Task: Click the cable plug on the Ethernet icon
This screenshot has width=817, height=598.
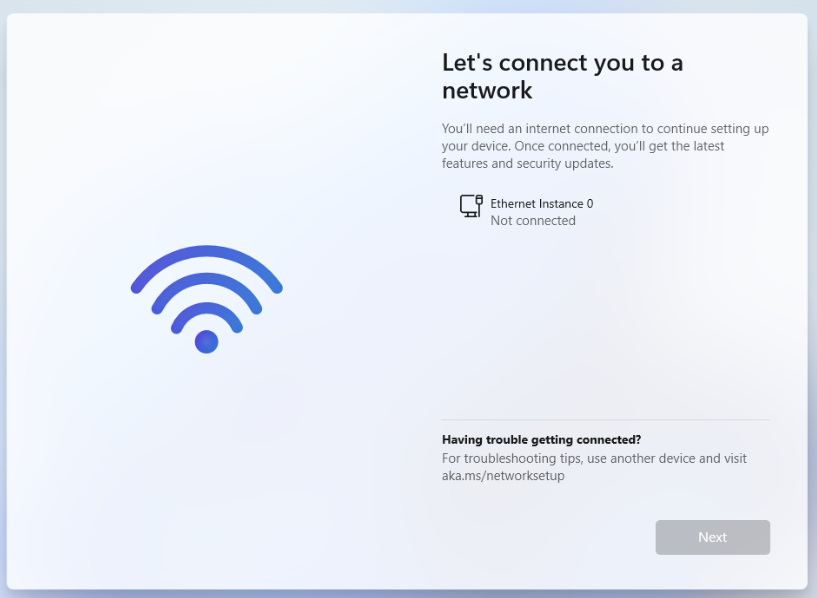Action: pyautogui.click(x=479, y=201)
